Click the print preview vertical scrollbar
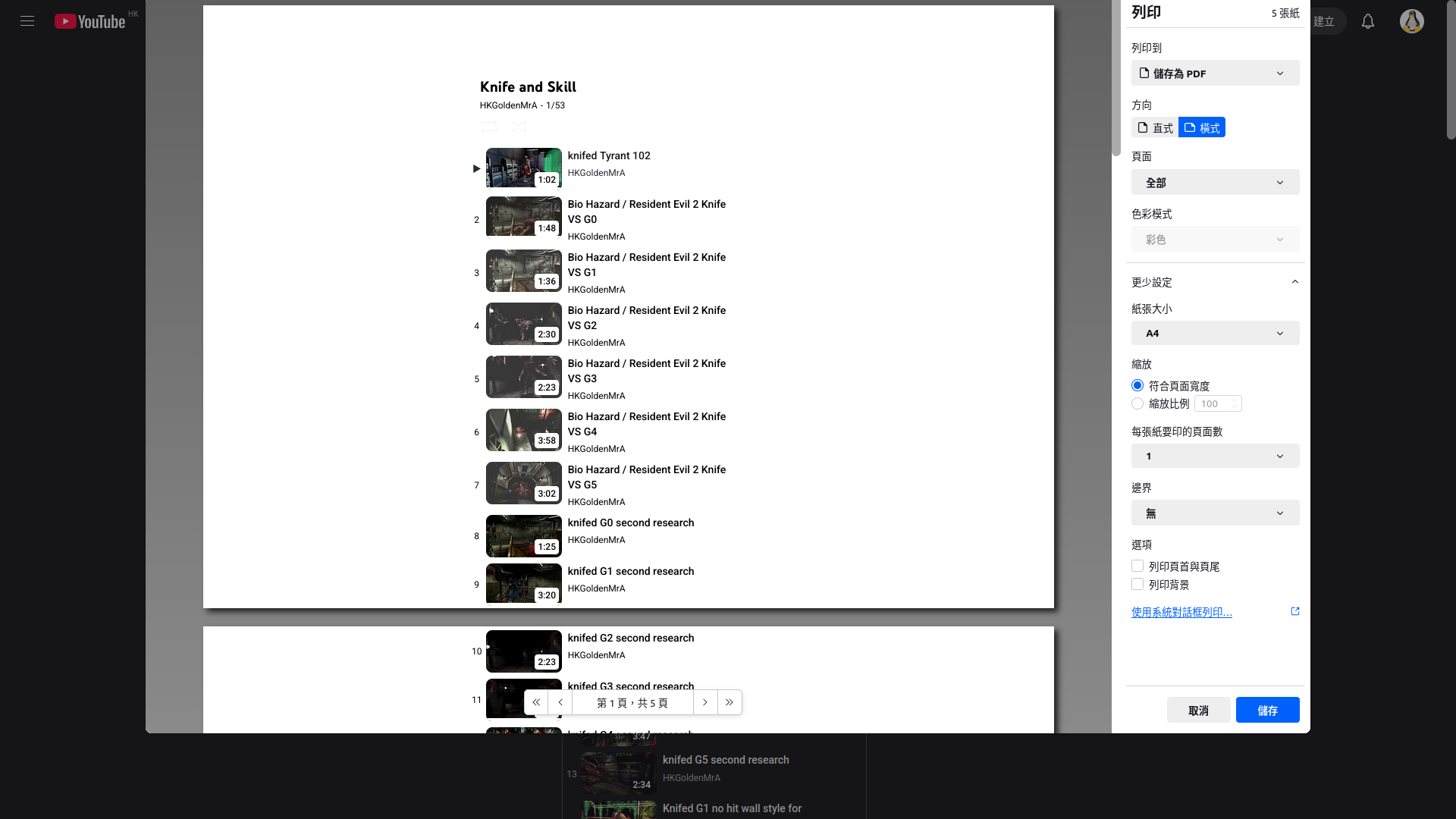This screenshot has height=819, width=1456. pos(1116,79)
